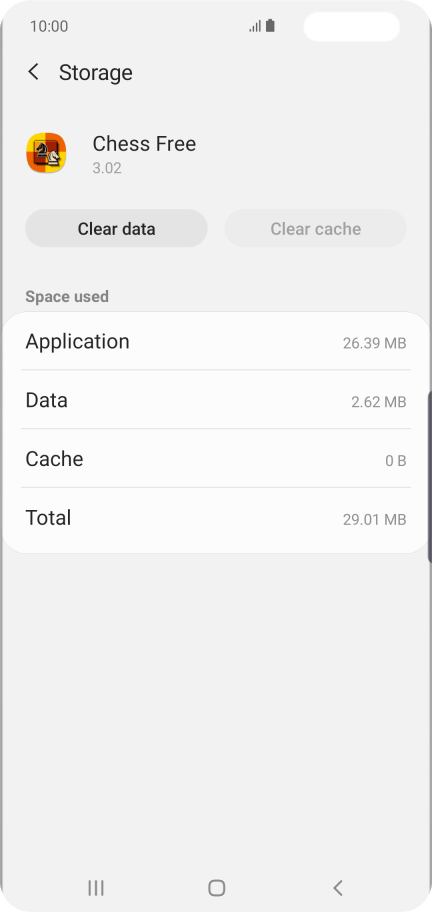Select the Data size row
The height and width of the screenshot is (912, 432).
coord(216,400)
